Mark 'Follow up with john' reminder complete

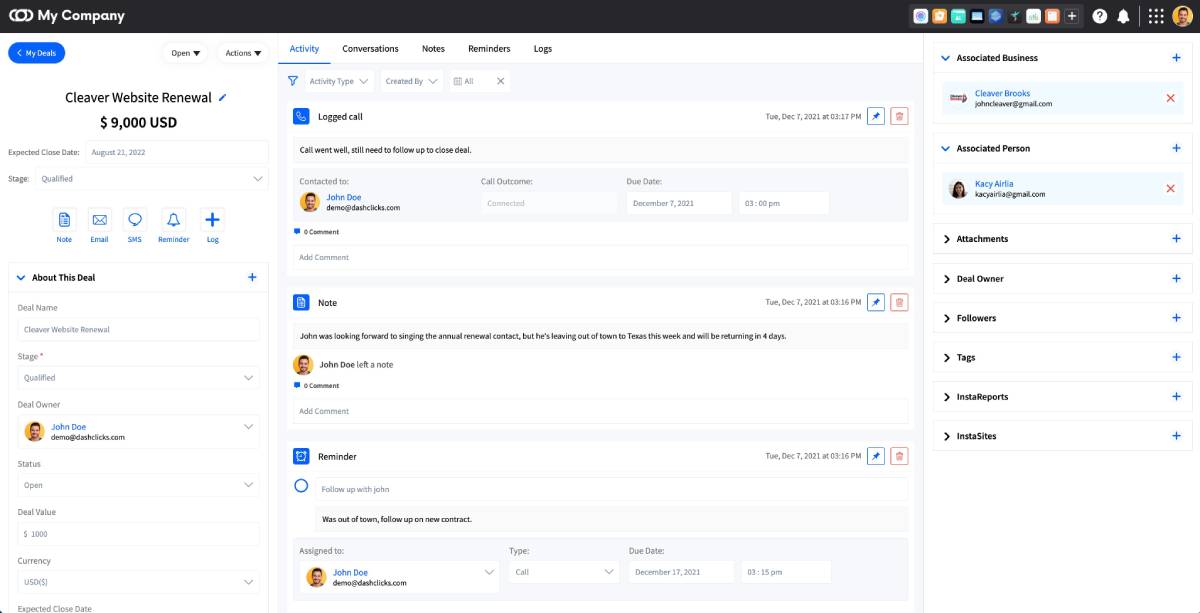click(x=301, y=486)
